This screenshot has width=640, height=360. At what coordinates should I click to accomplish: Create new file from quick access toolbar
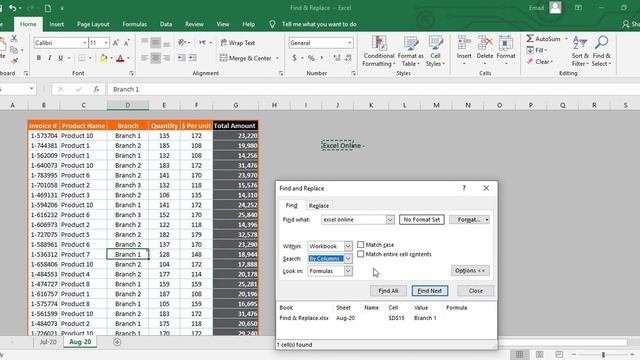pyautogui.click(x=48, y=8)
